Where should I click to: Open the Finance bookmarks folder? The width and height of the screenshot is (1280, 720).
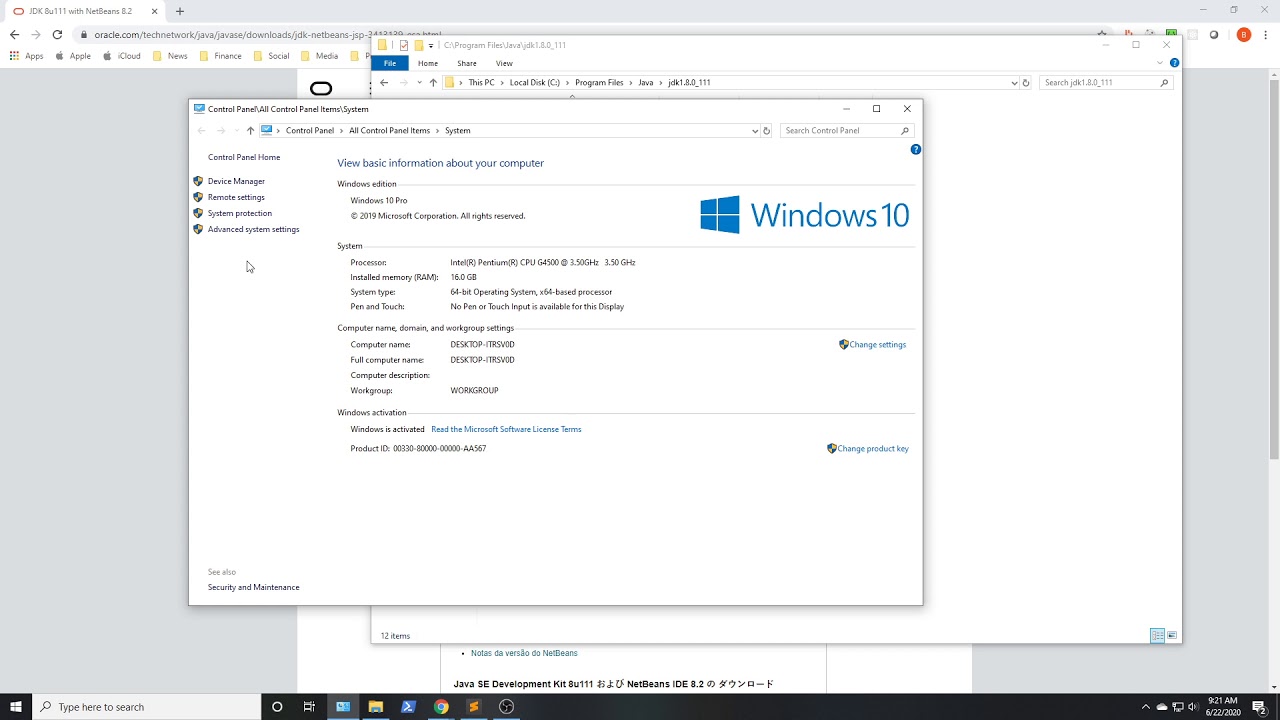click(x=221, y=56)
